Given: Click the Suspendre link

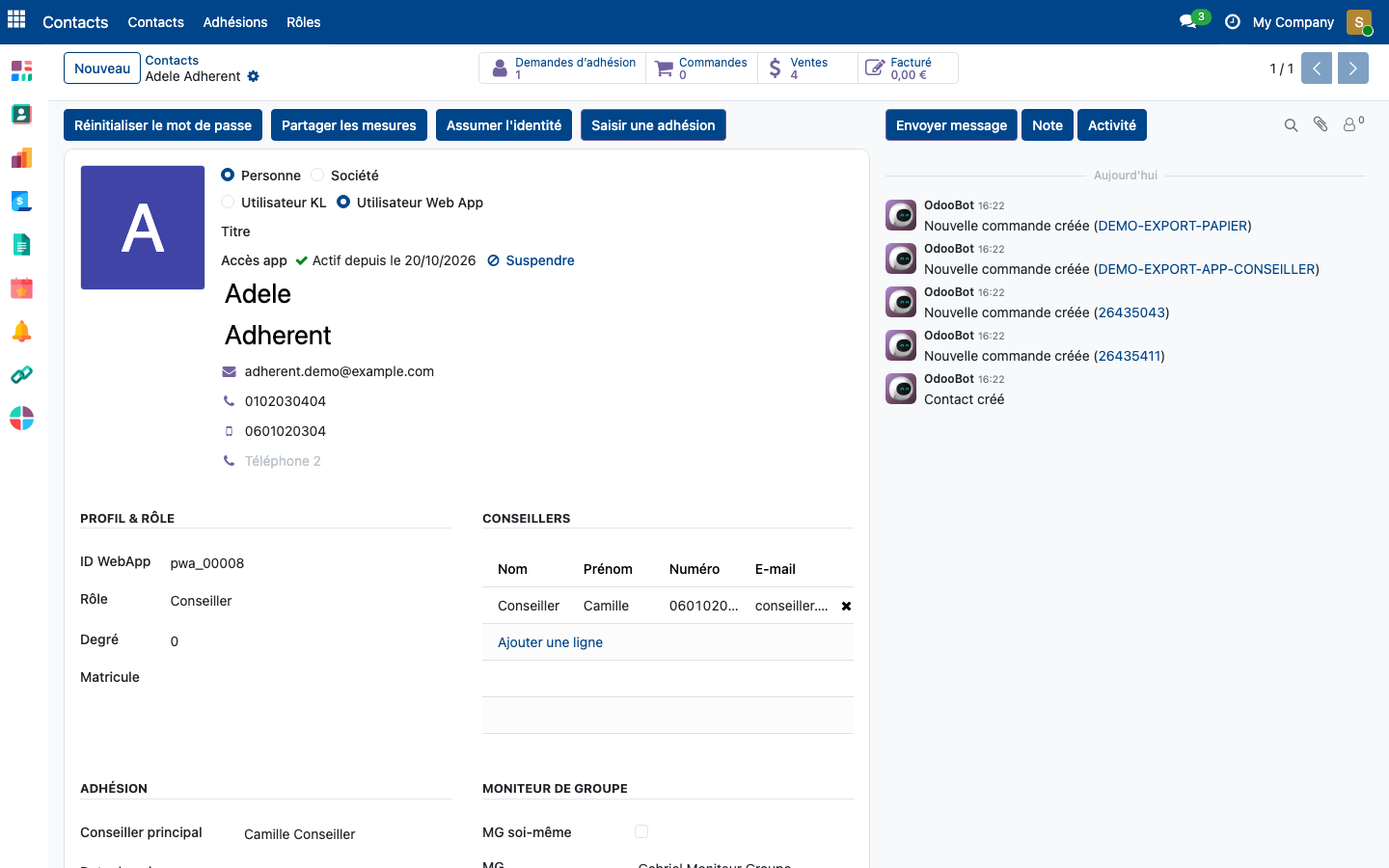Looking at the screenshot, I should 531,260.
